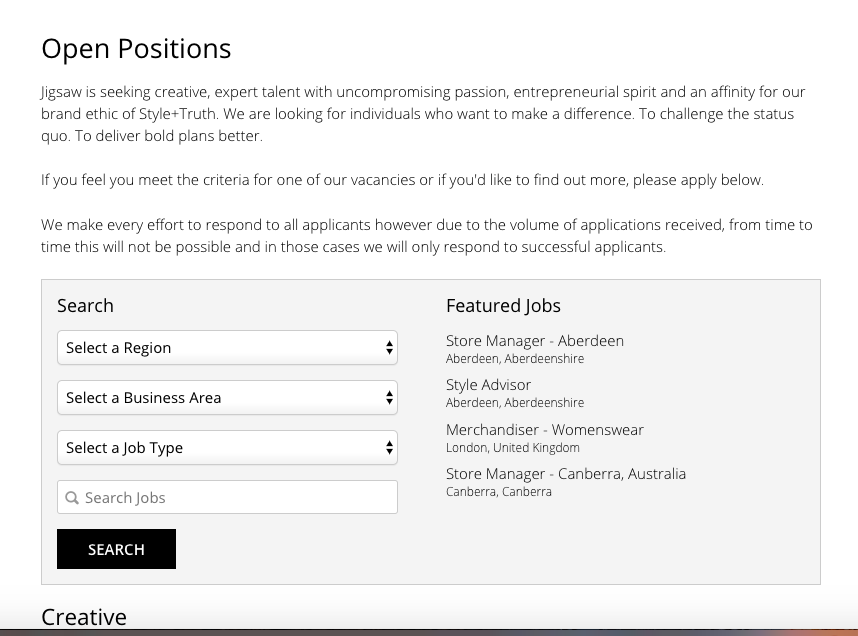858x636 pixels.
Task: Open the Select a Business Area dropdown
Action: click(x=227, y=397)
